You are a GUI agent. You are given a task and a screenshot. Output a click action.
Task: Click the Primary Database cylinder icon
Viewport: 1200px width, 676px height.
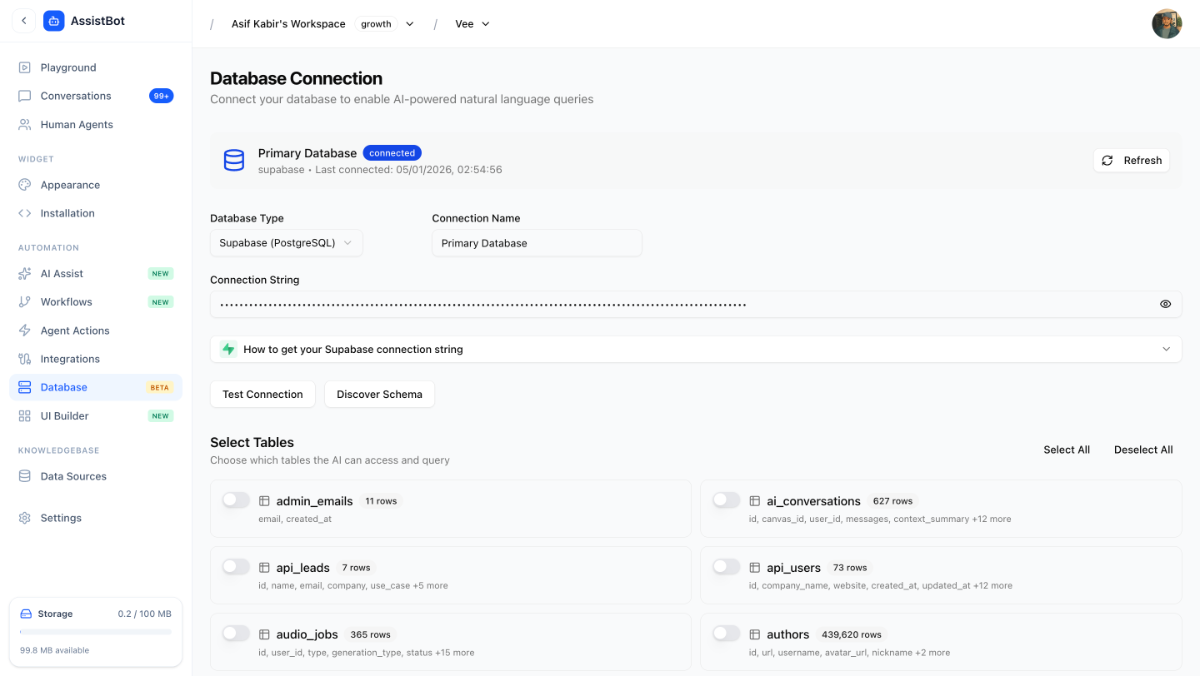pos(234,160)
